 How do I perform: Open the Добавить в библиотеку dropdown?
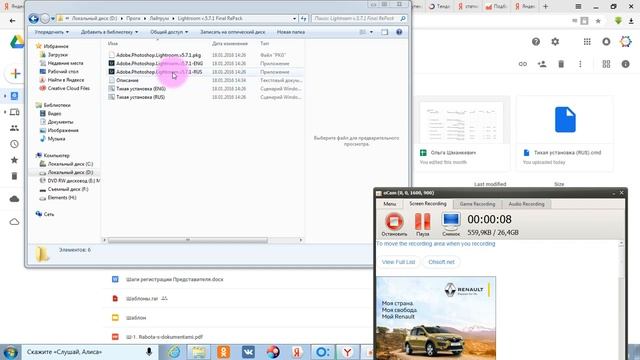[x=109, y=32]
